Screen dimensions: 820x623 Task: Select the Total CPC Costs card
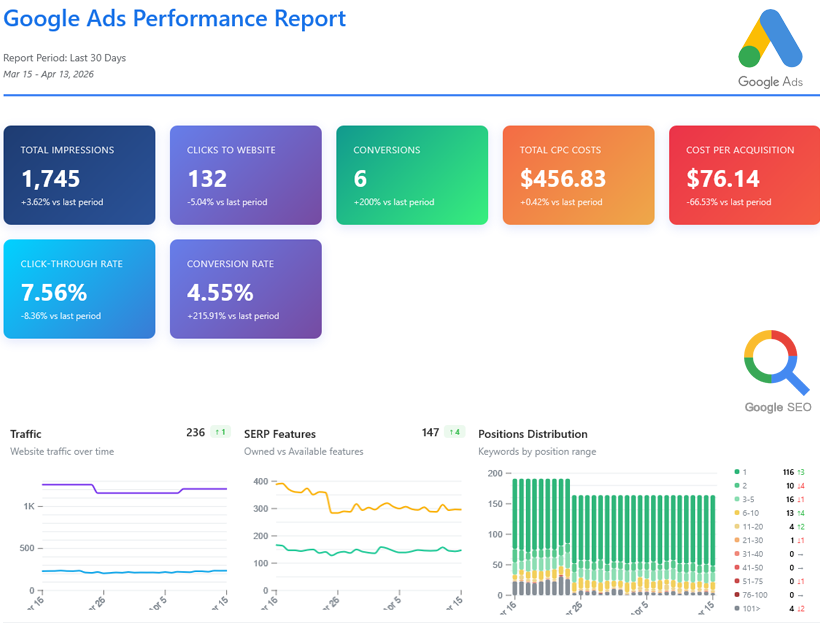pyautogui.click(x=578, y=175)
